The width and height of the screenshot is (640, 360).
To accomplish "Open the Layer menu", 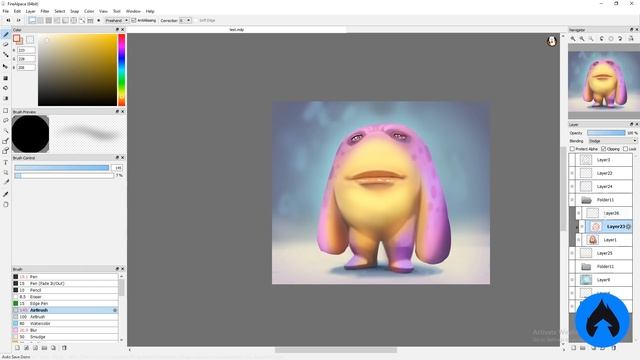I will pos(31,11).
